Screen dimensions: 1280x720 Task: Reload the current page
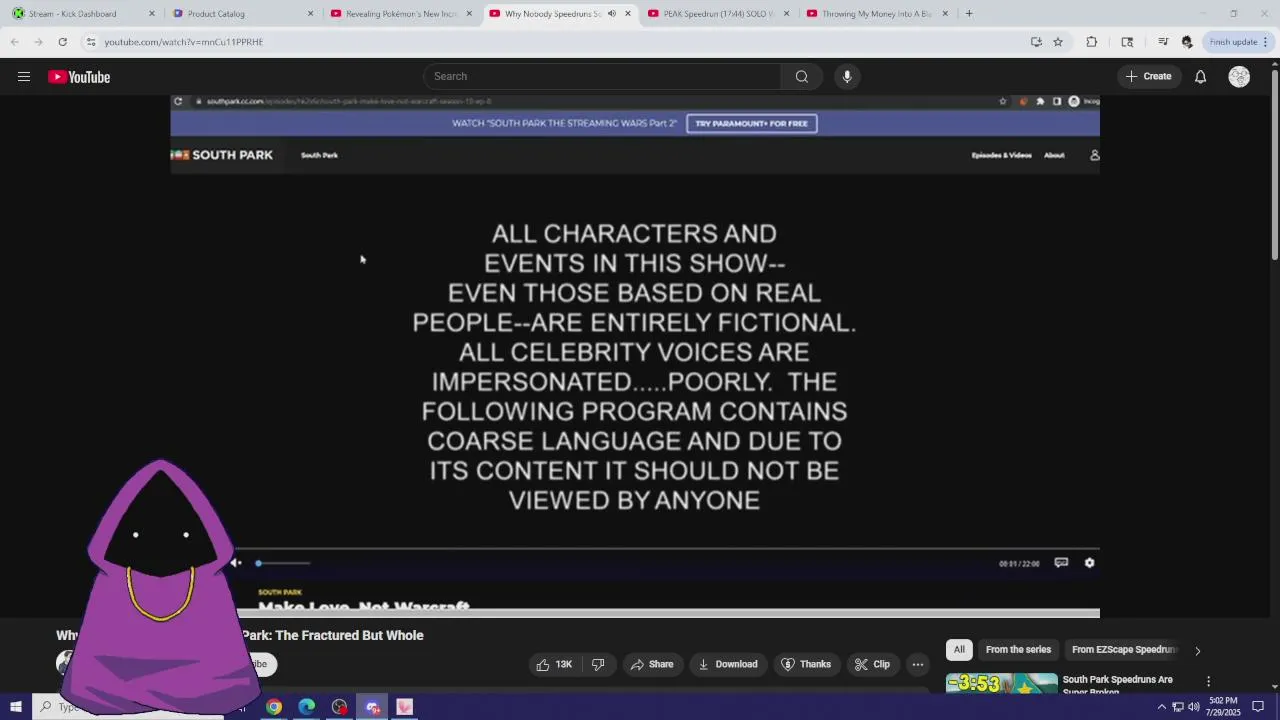62,42
